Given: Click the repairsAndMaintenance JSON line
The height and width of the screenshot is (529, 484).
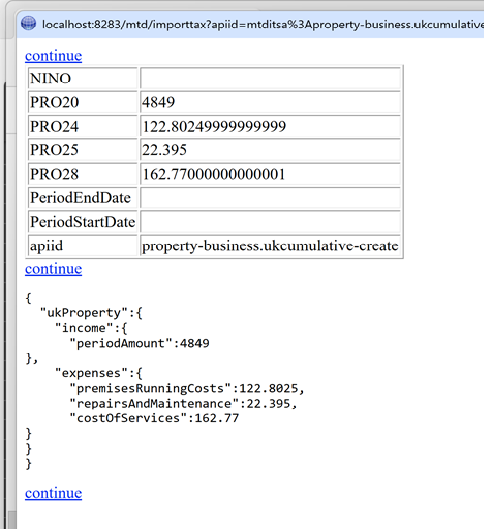Looking at the screenshot, I should click(x=183, y=403).
